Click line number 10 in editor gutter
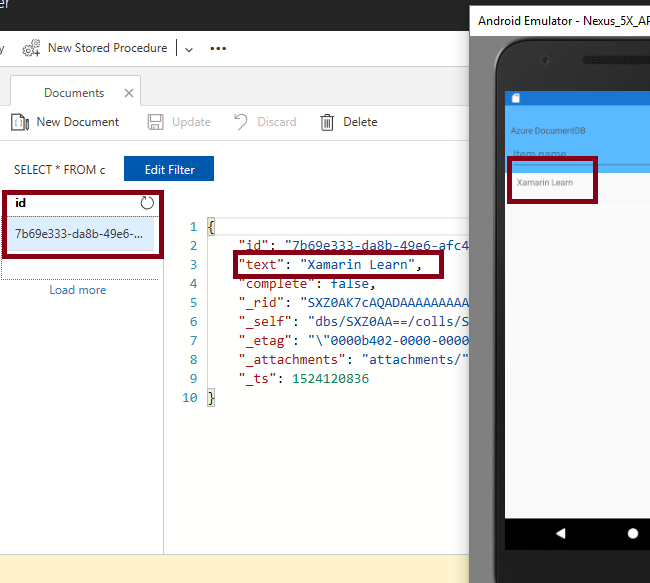 click(190, 398)
